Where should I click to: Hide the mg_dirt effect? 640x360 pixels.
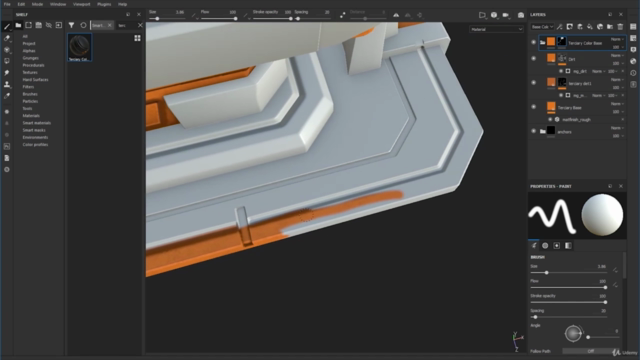[x=561, y=71]
